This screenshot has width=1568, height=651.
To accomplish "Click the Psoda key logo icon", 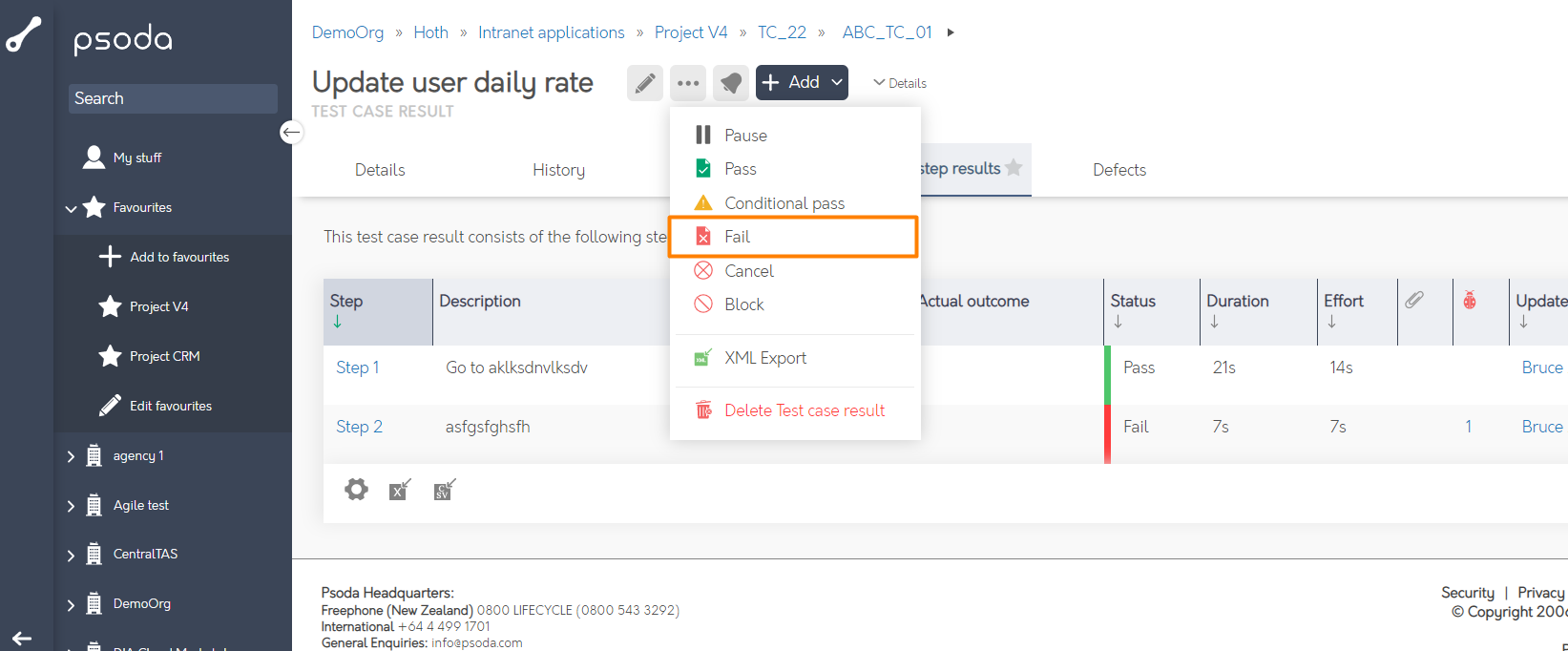I will tap(24, 34).
